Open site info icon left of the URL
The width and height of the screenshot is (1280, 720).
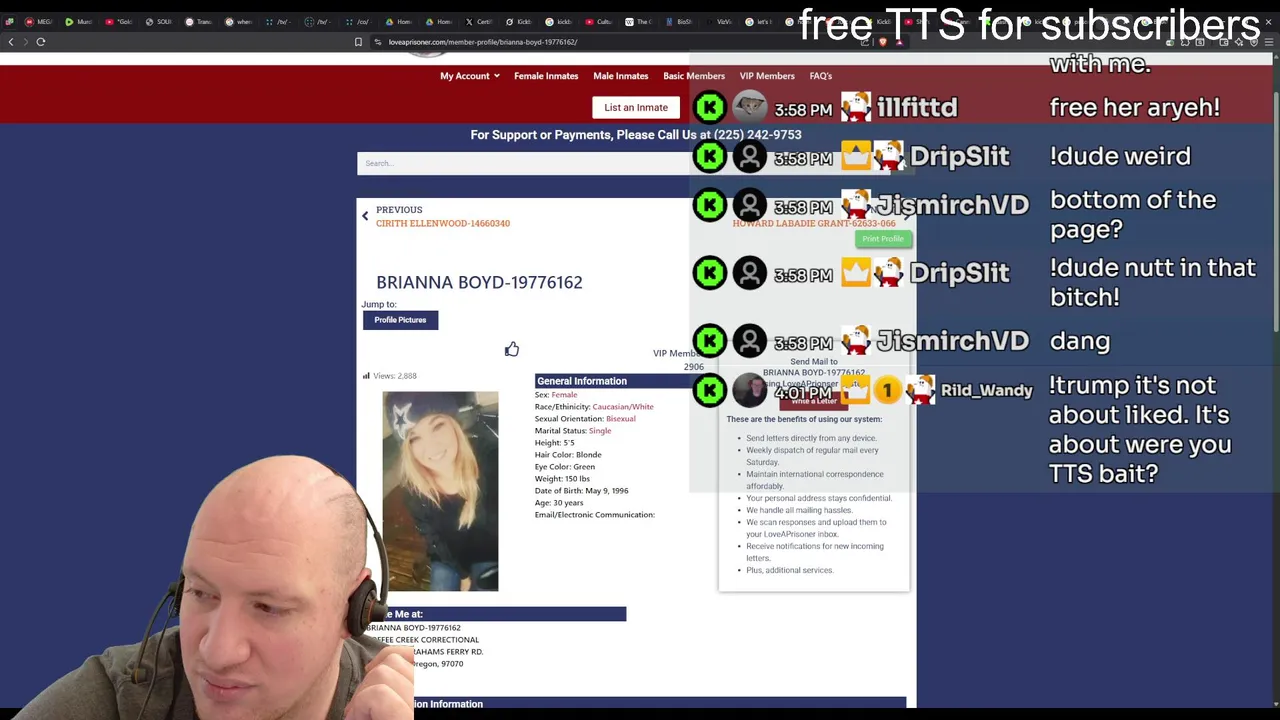point(378,42)
